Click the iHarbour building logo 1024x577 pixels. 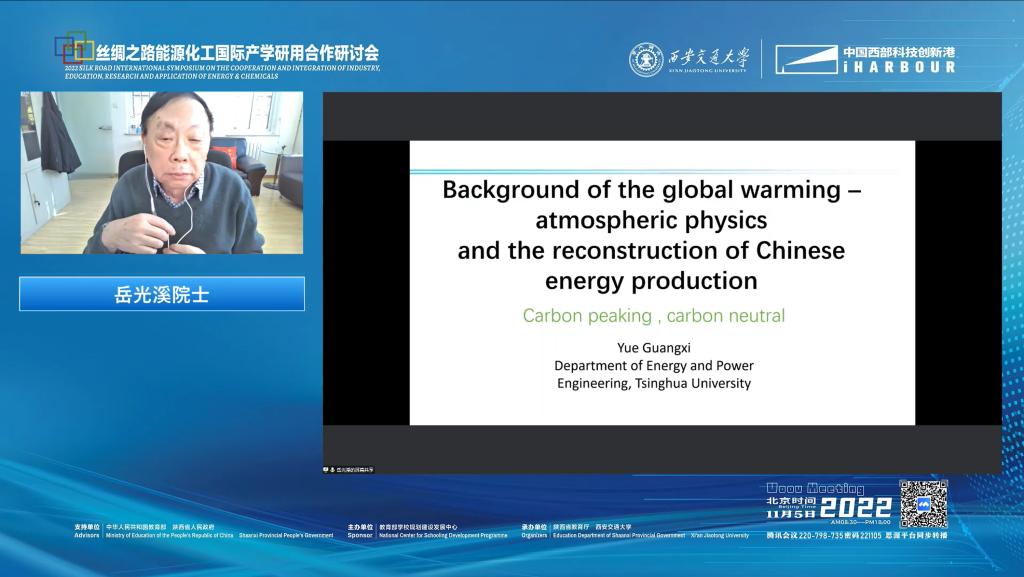click(806, 59)
